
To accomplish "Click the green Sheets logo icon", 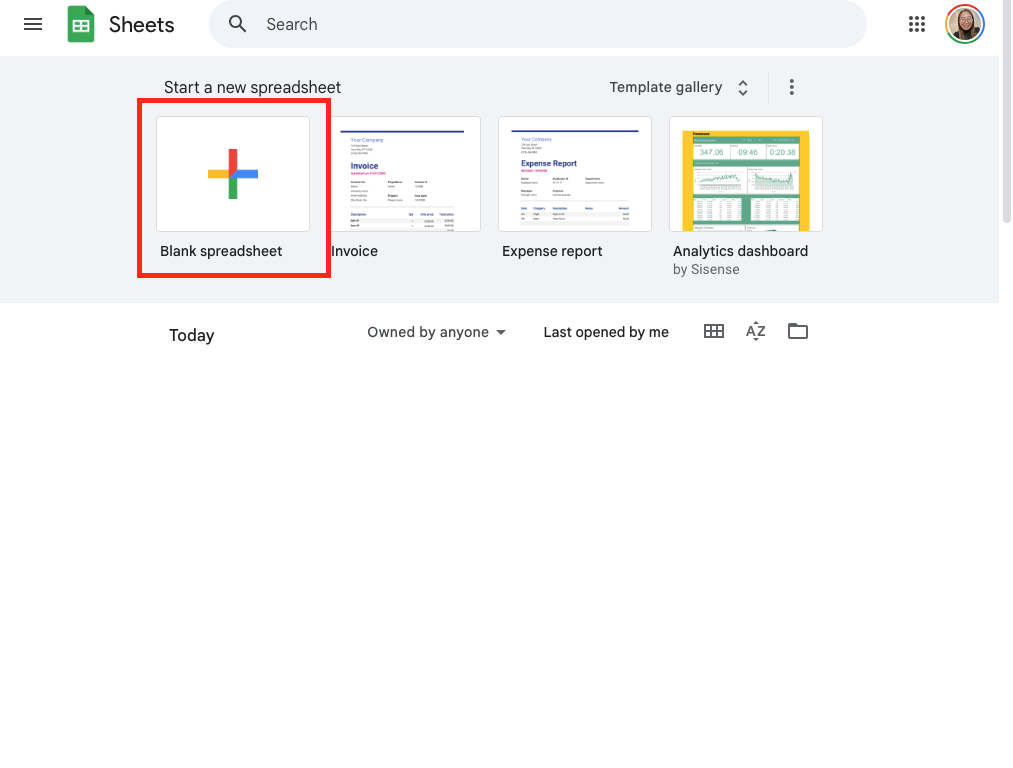I will (81, 25).
